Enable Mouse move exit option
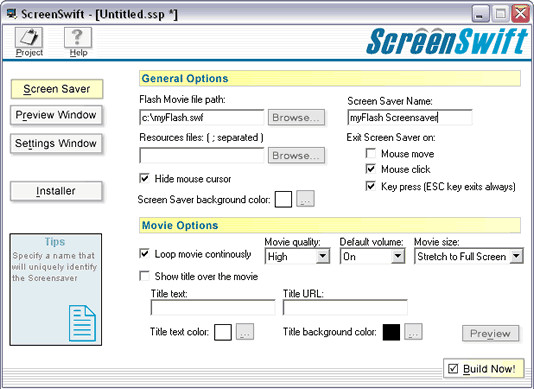This screenshot has height=389, width=534. click(371, 153)
